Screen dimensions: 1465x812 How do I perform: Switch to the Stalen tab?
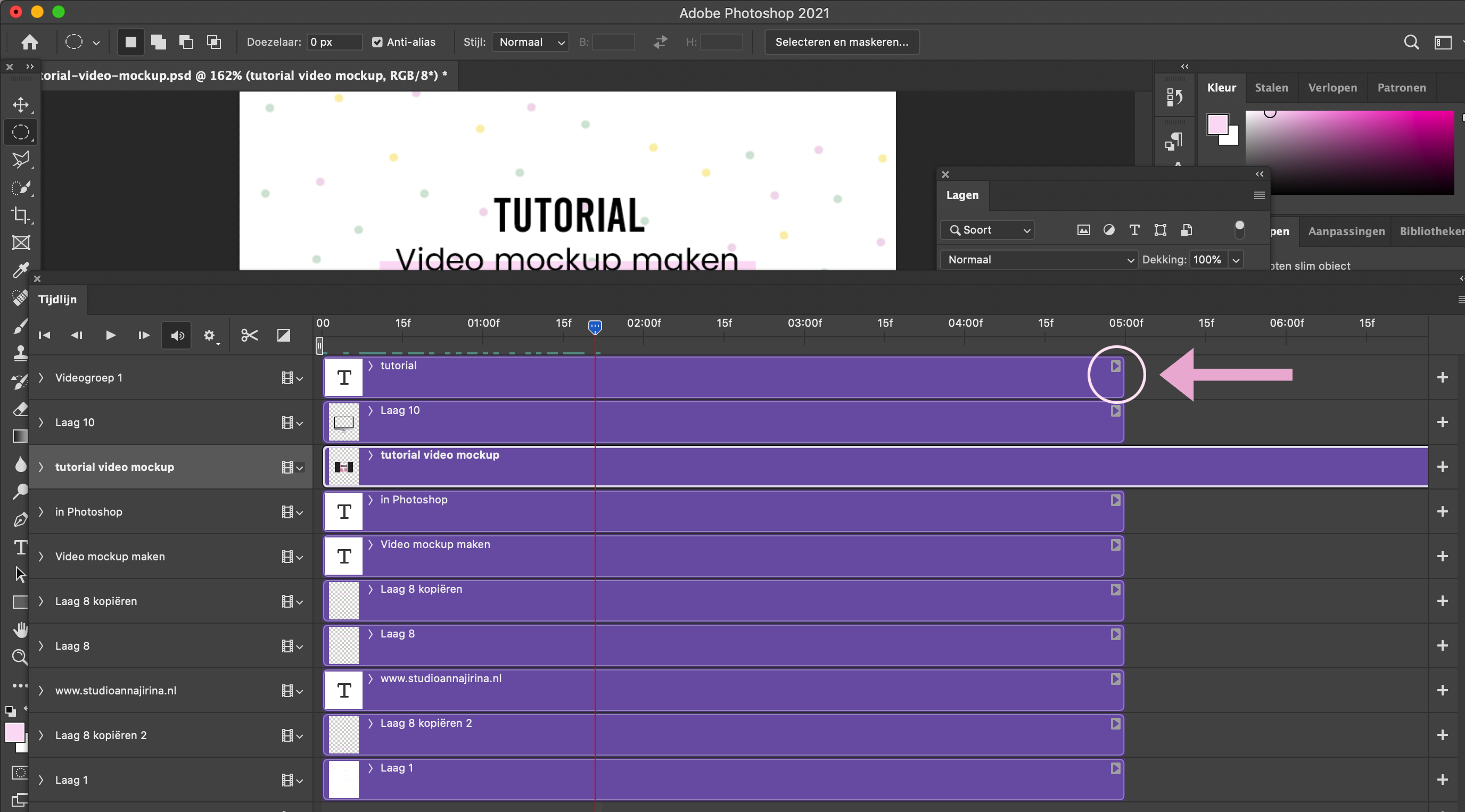pos(1271,88)
